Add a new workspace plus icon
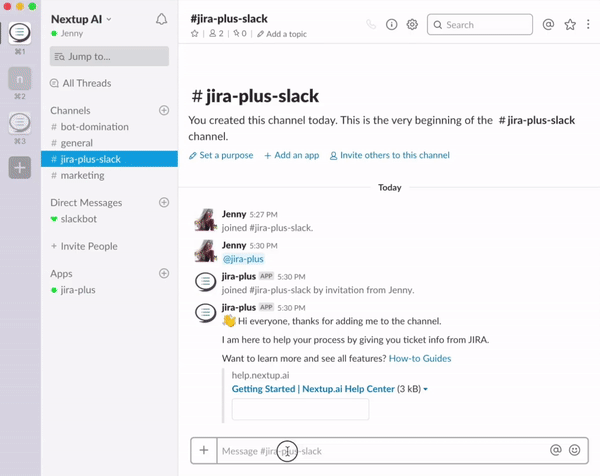This screenshot has height=476, width=600. pos(20,169)
